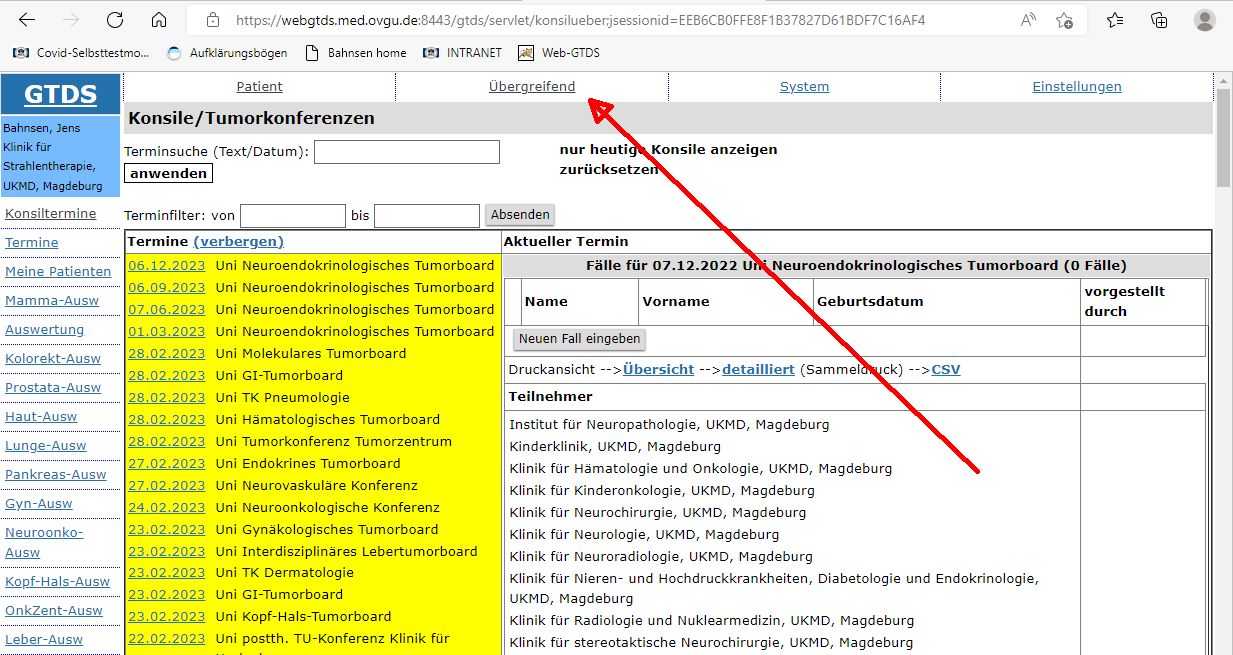Image resolution: width=1233 pixels, height=655 pixels.
Task: Click the Terminsuche text field
Action: point(406,151)
